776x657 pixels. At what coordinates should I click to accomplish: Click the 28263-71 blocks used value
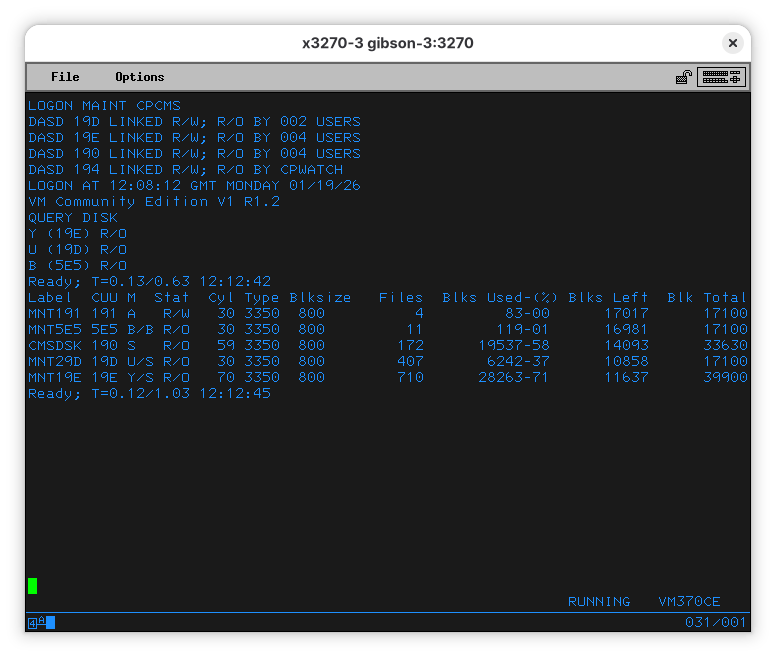(514, 377)
